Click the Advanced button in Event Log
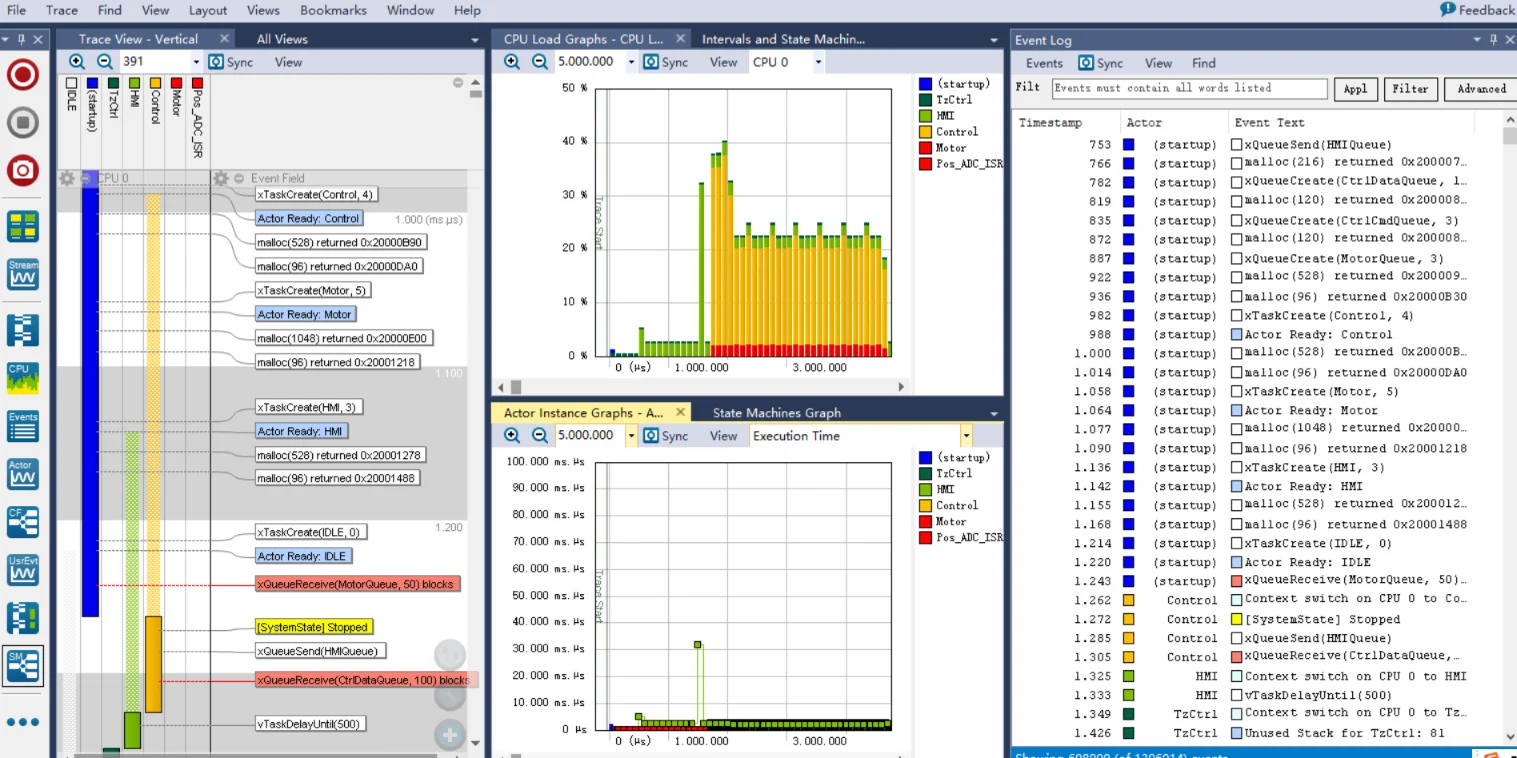The image size is (1517, 758). coord(1480,89)
